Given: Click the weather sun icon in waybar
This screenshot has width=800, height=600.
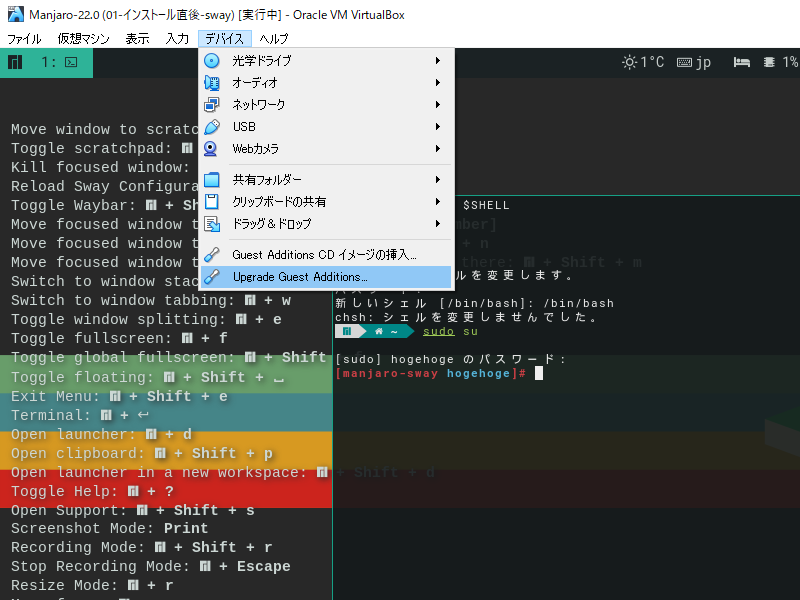Looking at the screenshot, I should tap(630, 62).
